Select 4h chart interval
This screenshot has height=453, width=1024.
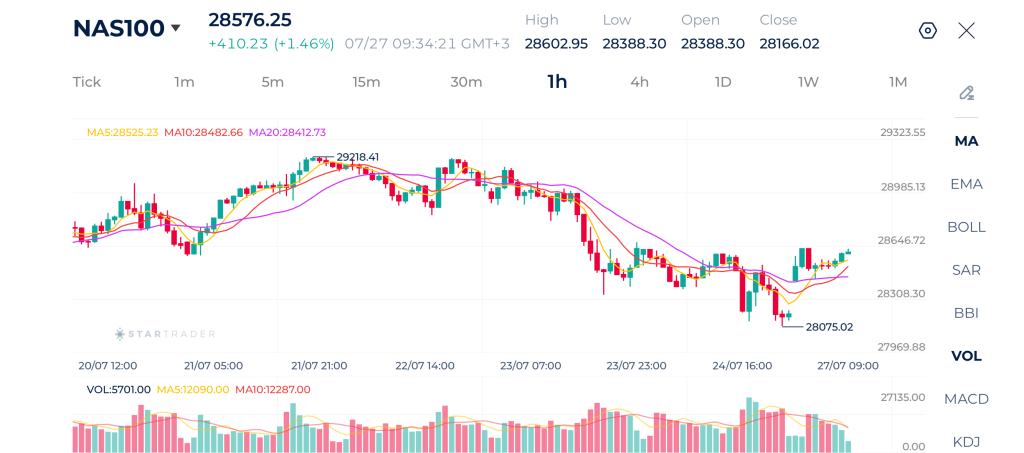click(639, 82)
